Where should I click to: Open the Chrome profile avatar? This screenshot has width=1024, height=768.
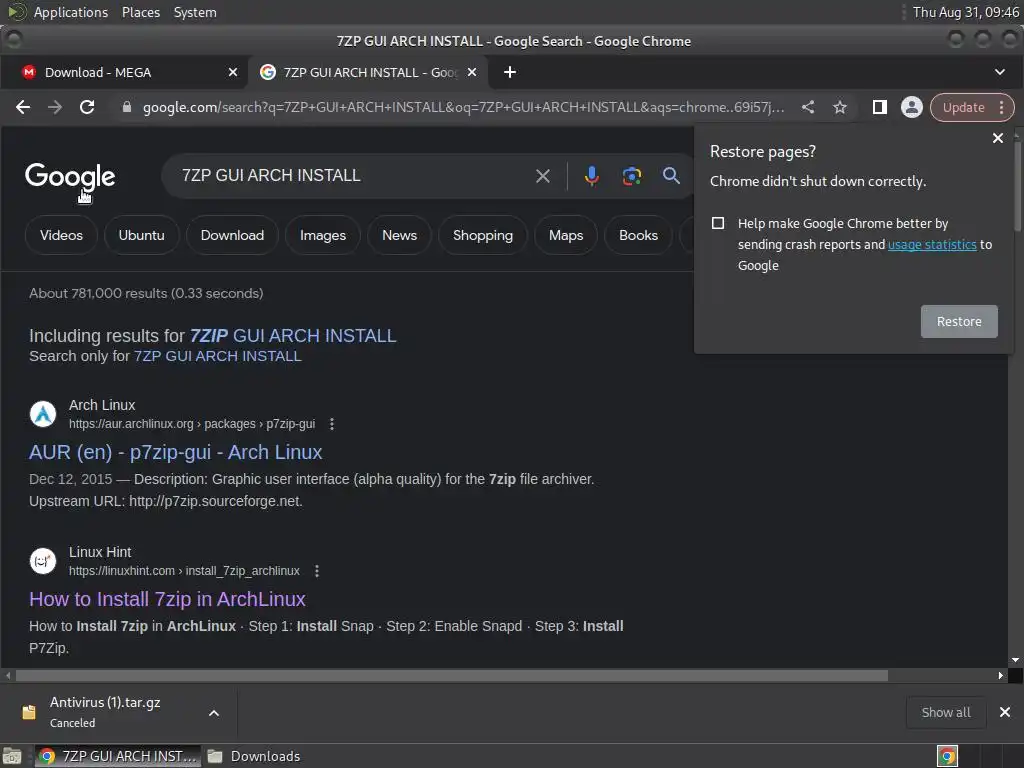(912, 107)
